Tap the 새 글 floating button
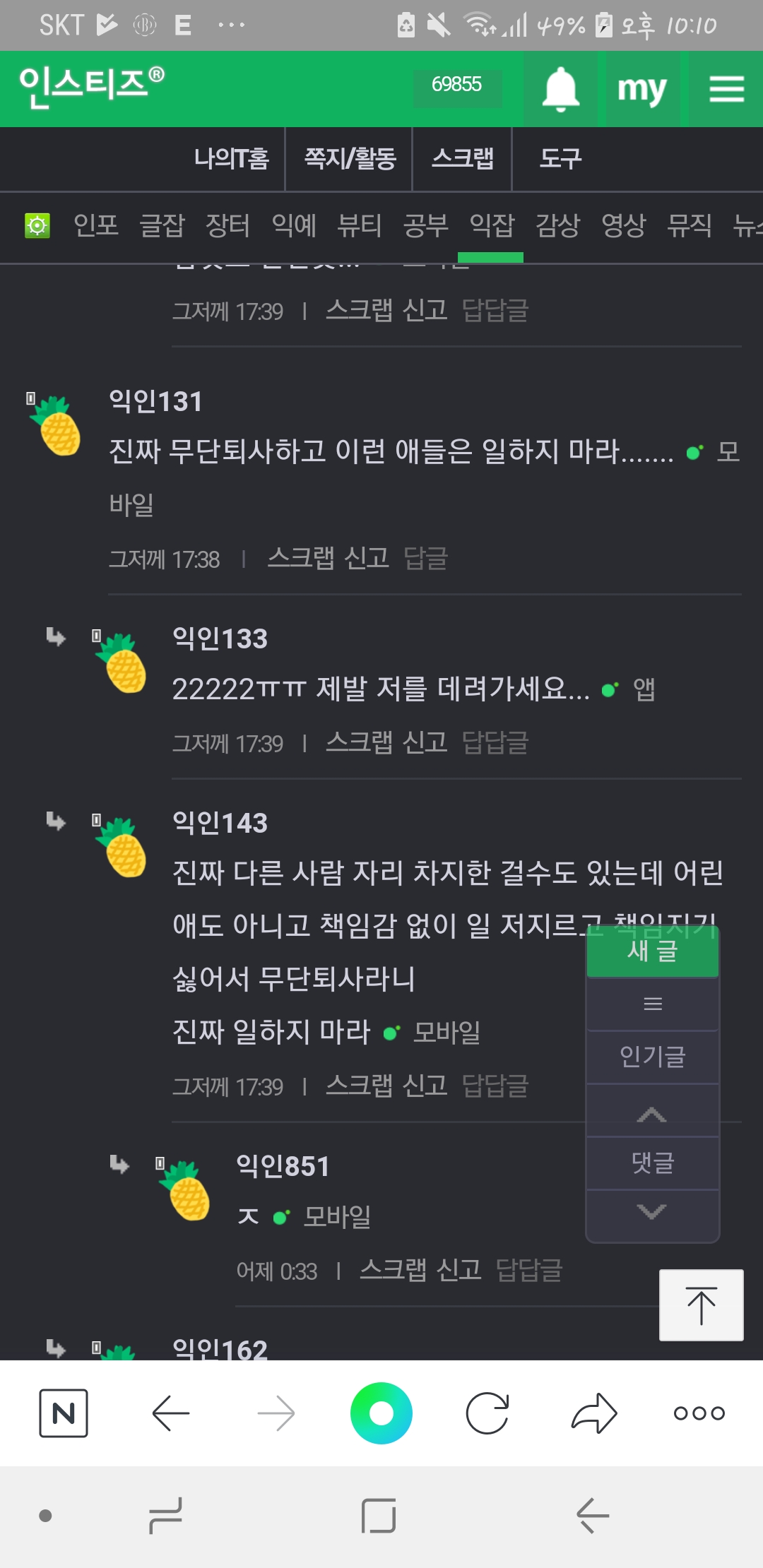Image resolution: width=763 pixels, height=1568 pixels. click(x=652, y=951)
